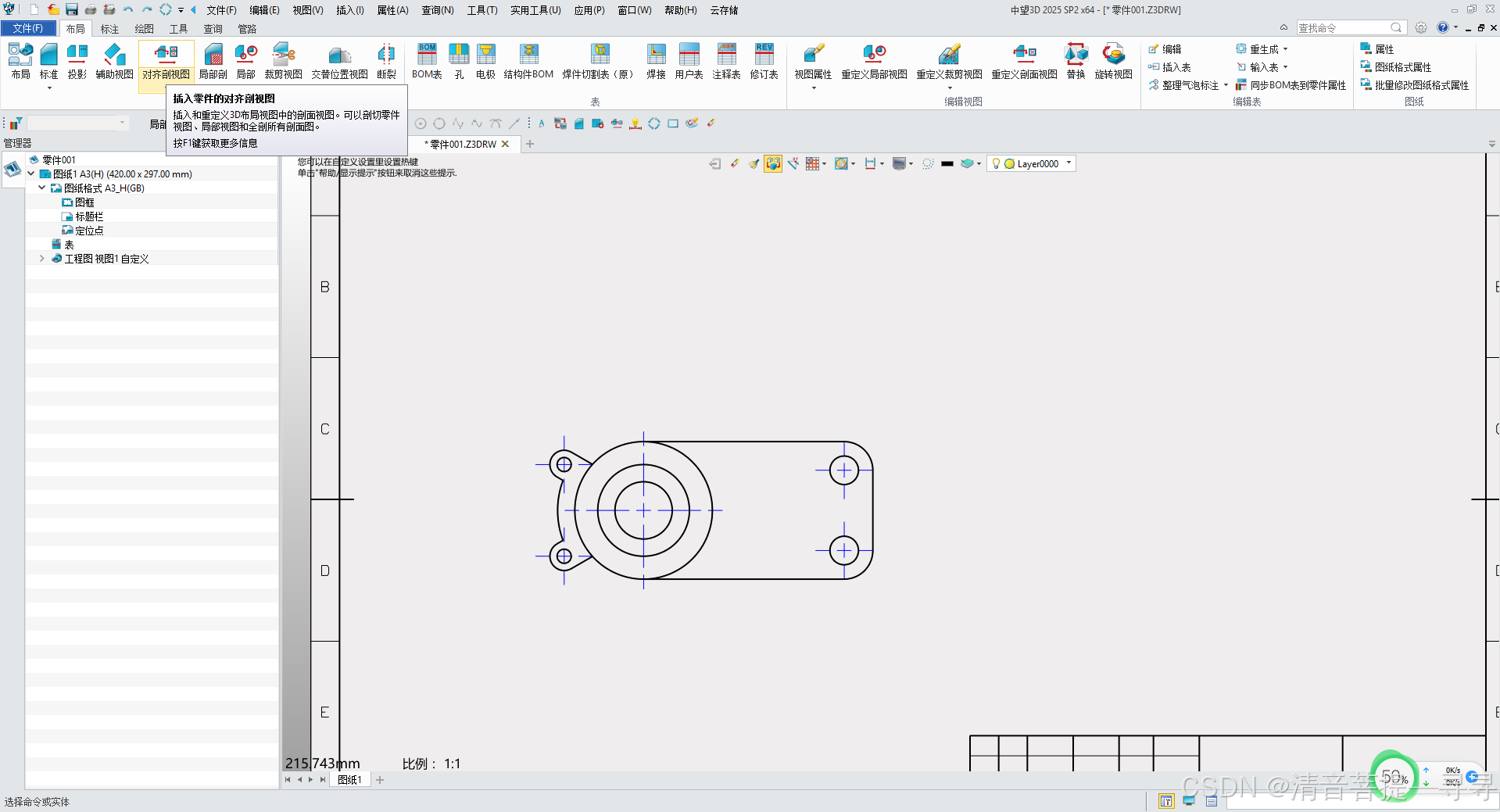Click 同步BOM表到零件属性

point(1291,85)
